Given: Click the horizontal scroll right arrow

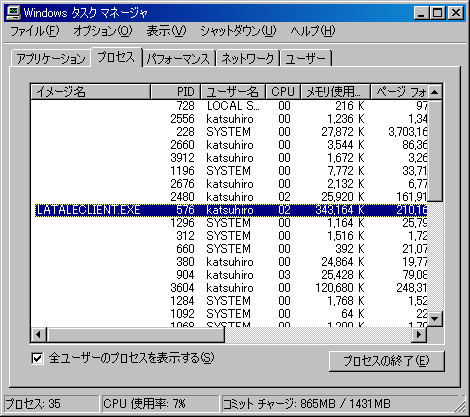Looking at the screenshot, I should 419,334.
